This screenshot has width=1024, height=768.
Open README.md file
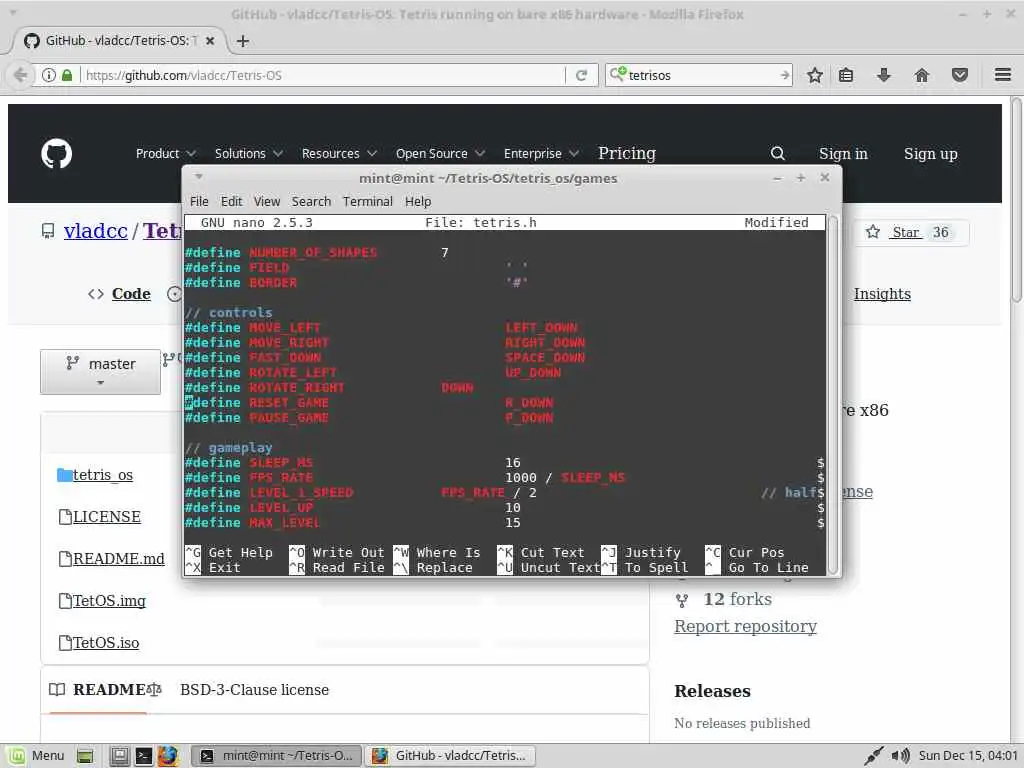[118, 558]
